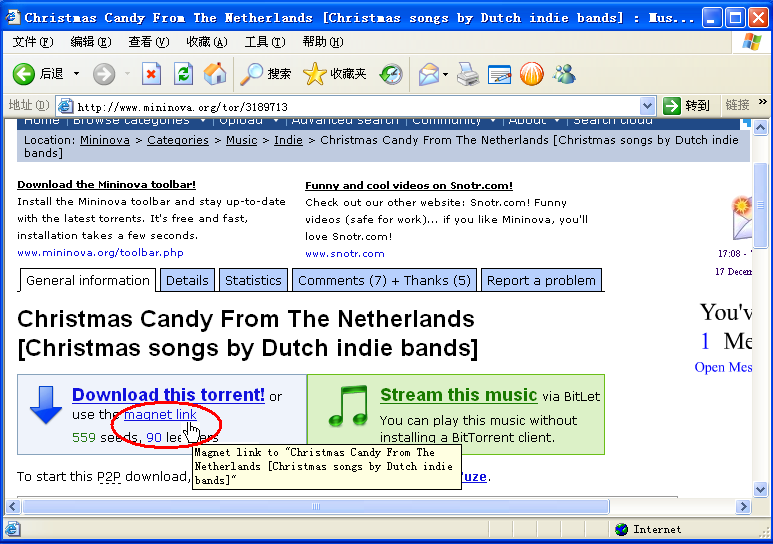Image resolution: width=773 pixels, height=544 pixels.
Task: Switch to the Statistics tab
Action: coord(253,280)
